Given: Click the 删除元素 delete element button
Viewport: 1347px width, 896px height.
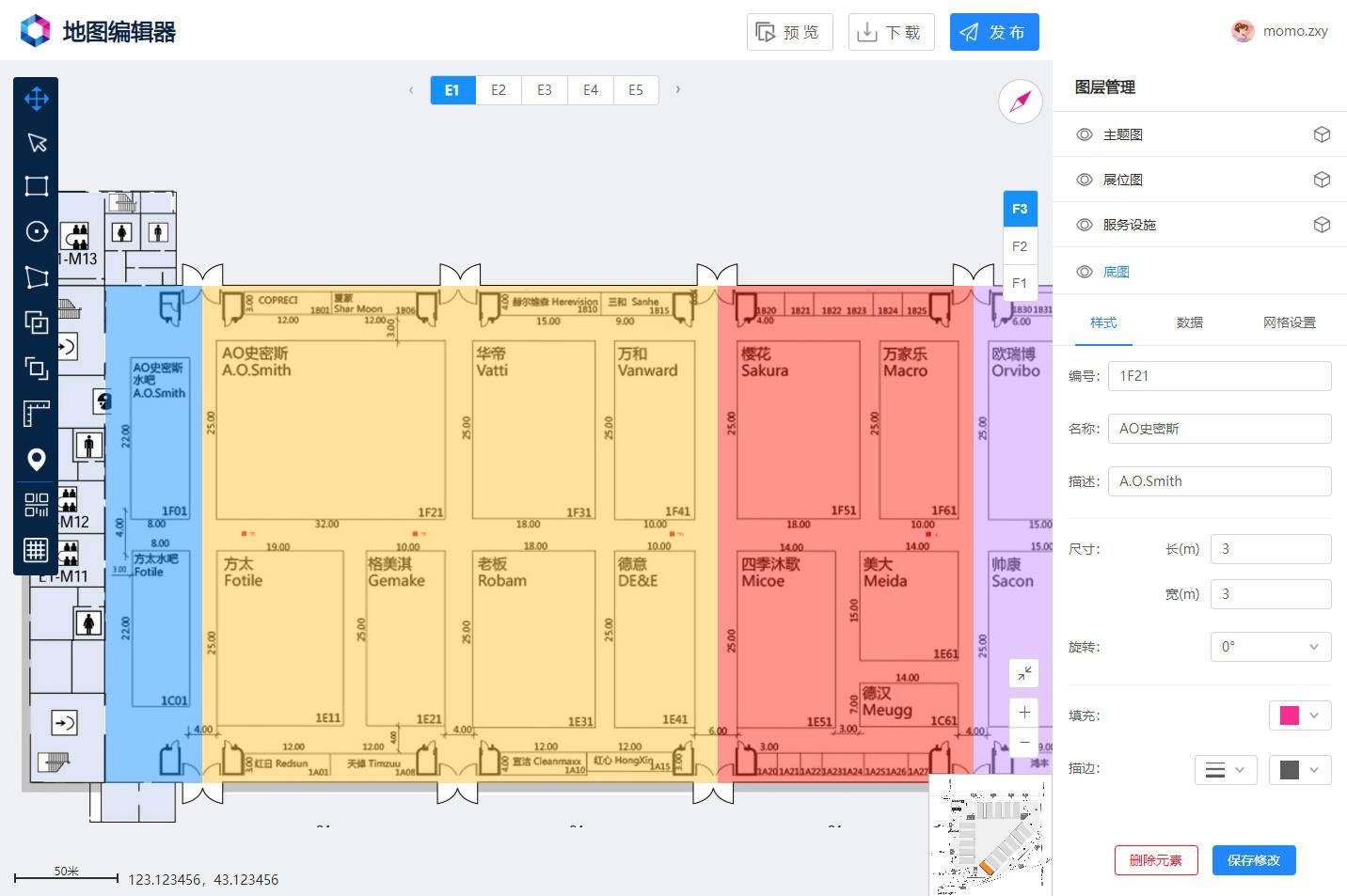Looking at the screenshot, I should coord(1156,860).
